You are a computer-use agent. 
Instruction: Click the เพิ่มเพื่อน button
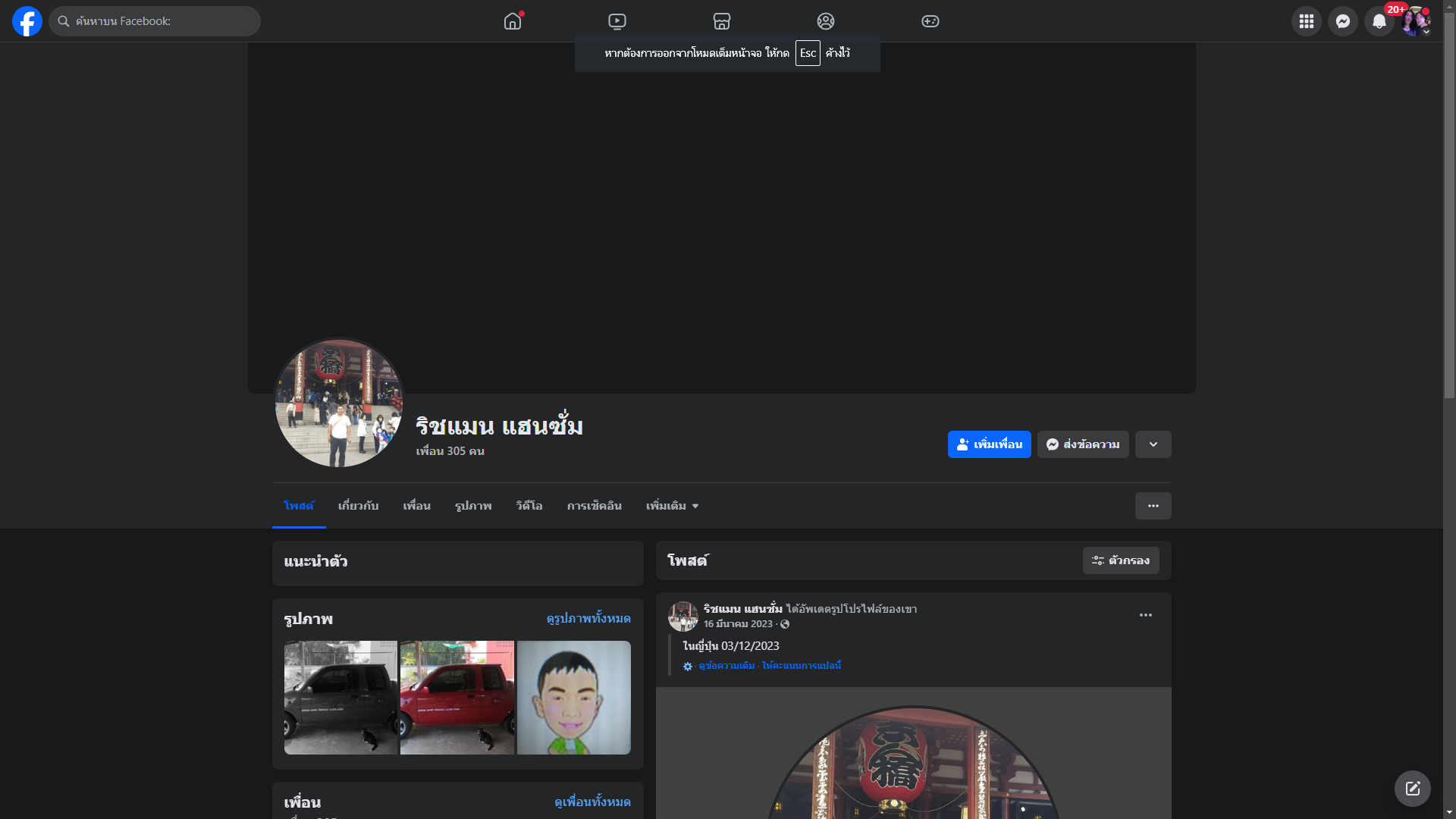click(989, 444)
